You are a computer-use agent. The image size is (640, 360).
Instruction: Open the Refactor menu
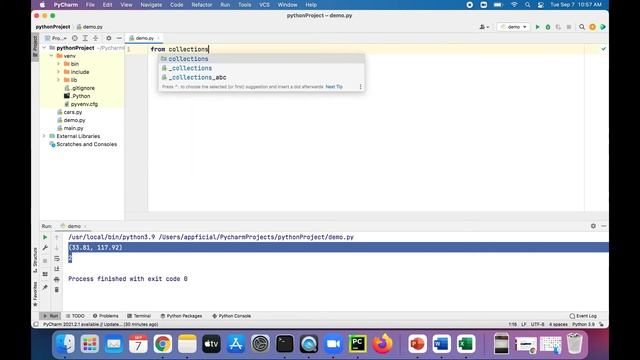202,5
